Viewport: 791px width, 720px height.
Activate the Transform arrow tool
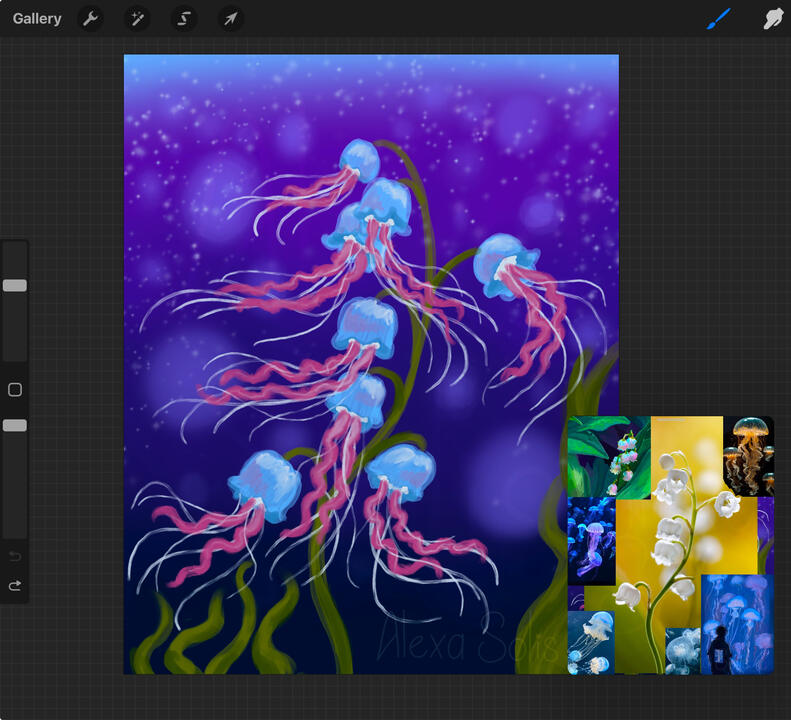[231, 19]
